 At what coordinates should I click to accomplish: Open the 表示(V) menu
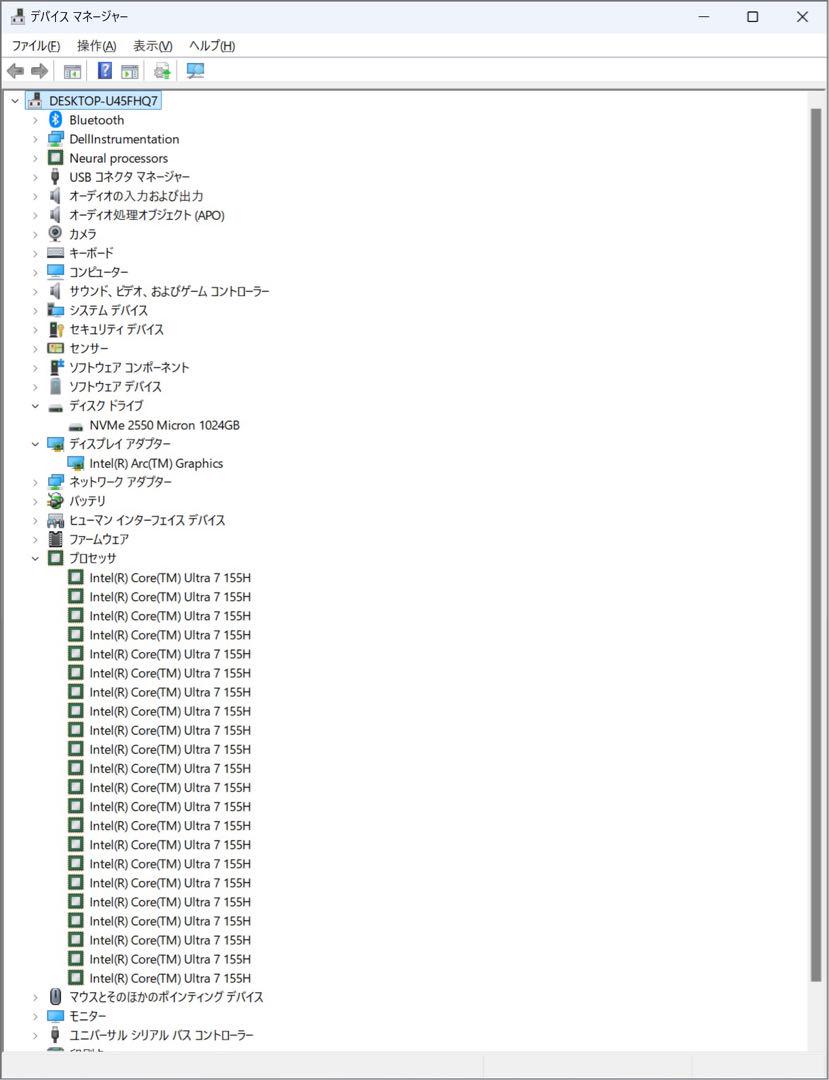[152, 46]
